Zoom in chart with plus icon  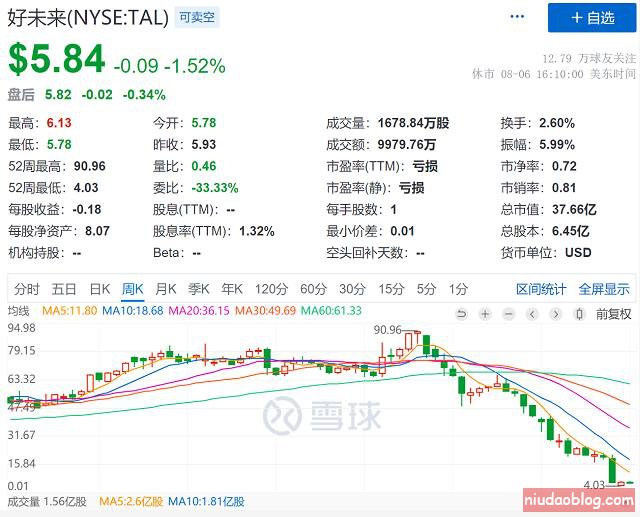click(x=485, y=314)
